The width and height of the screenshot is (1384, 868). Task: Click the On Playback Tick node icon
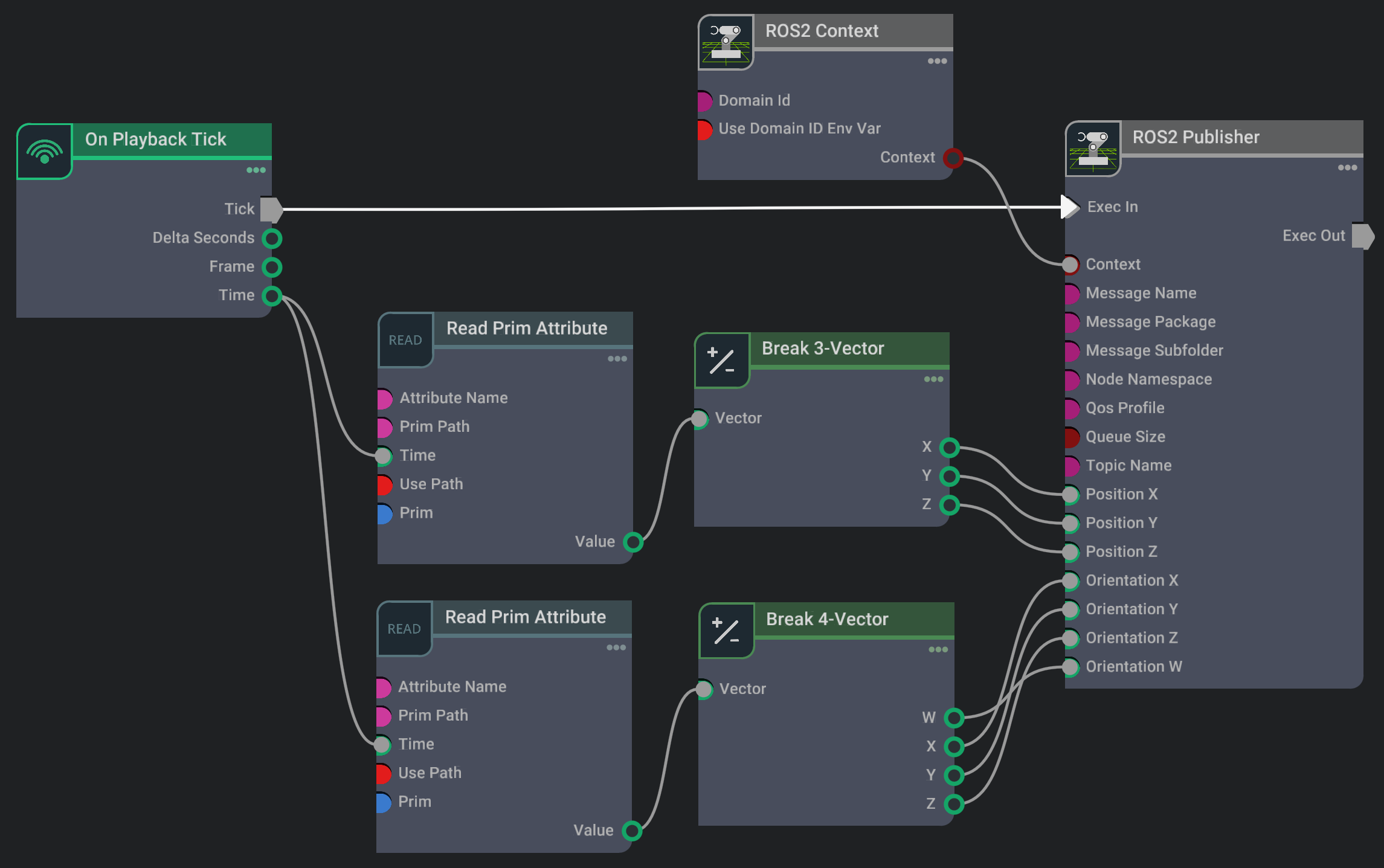[x=45, y=151]
